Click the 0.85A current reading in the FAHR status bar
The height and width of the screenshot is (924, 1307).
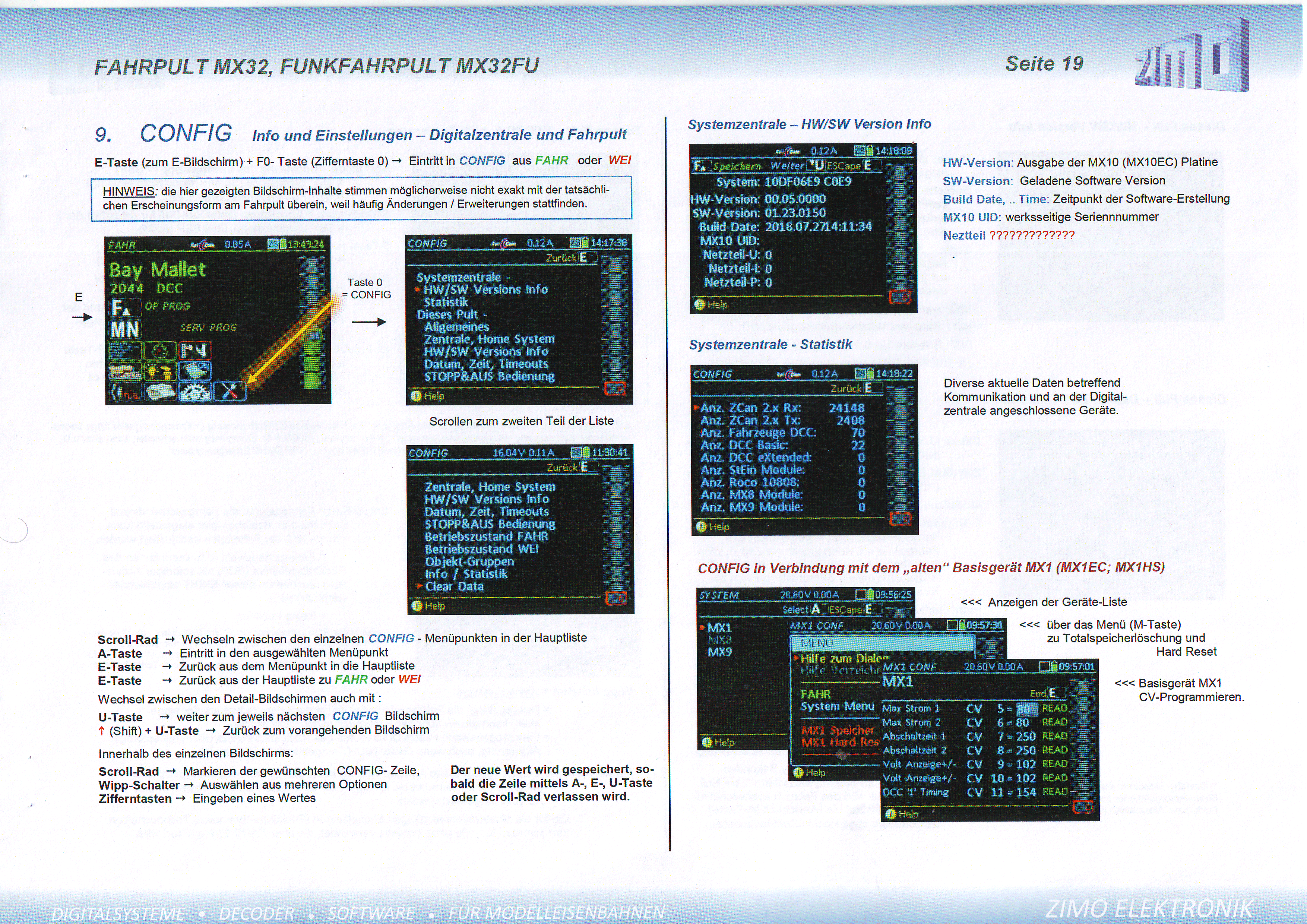click(x=238, y=244)
